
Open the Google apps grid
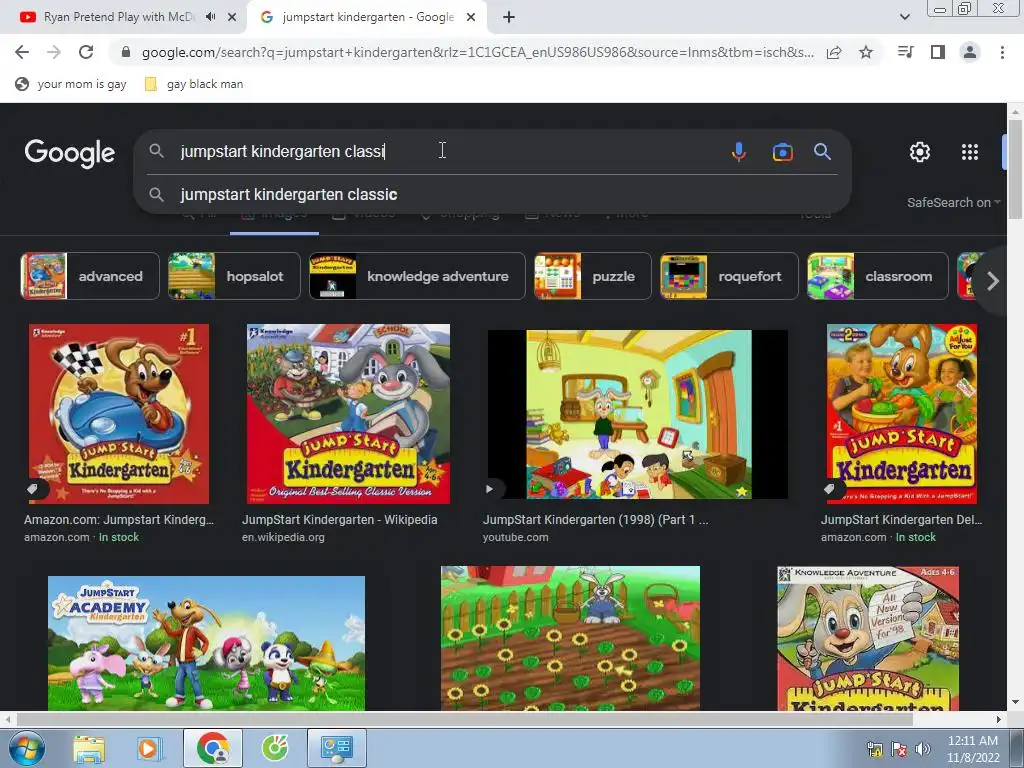pyautogui.click(x=970, y=152)
